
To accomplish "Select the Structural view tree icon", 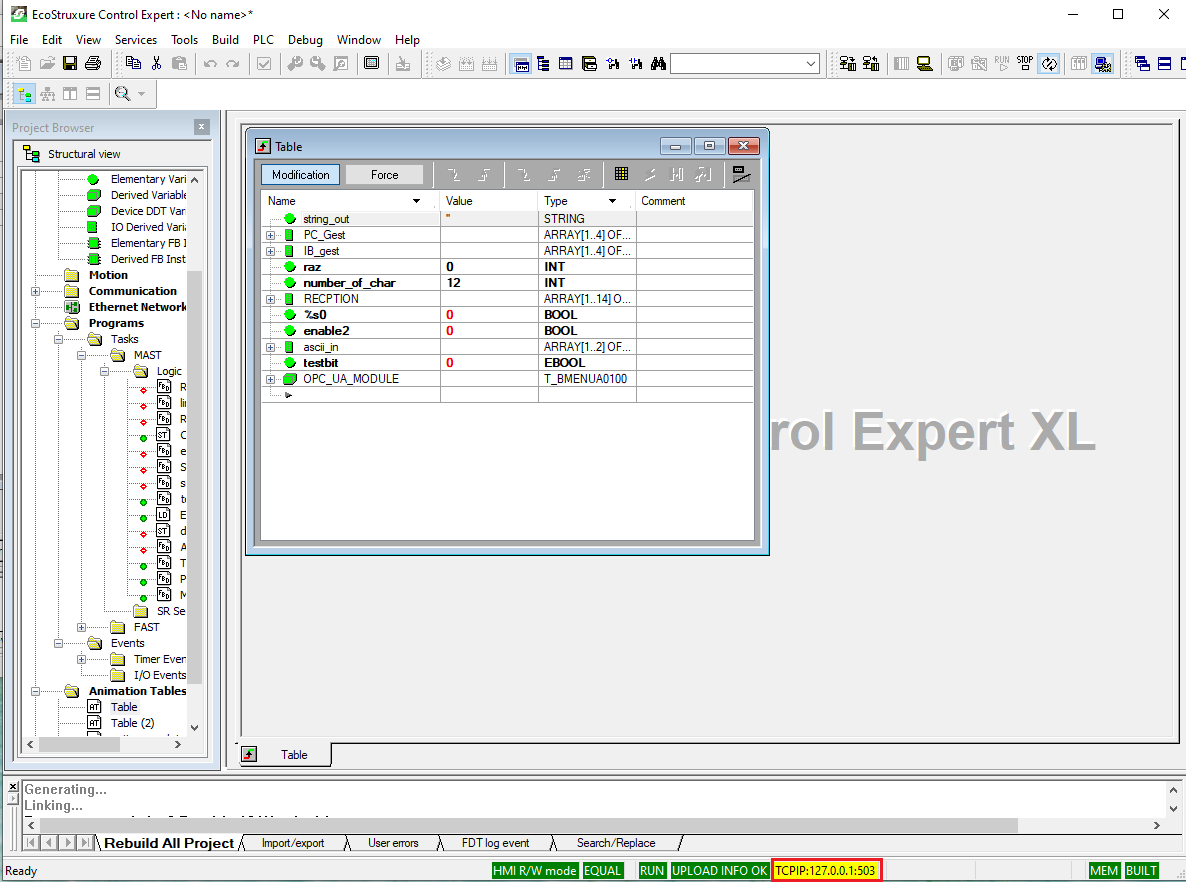I will pos(25,95).
